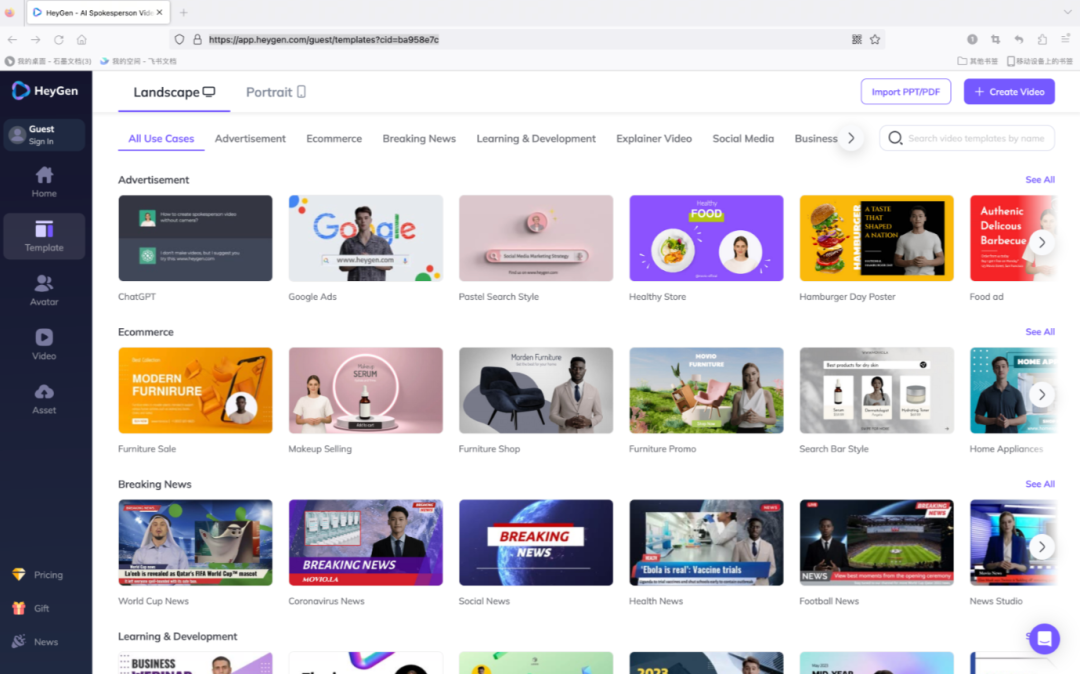Open the Home section in sidebar
The height and width of the screenshot is (674, 1080).
pos(44,182)
